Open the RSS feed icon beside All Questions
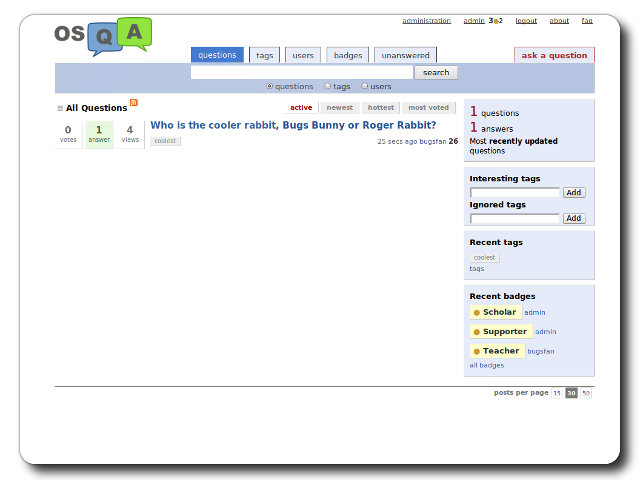 tap(134, 103)
